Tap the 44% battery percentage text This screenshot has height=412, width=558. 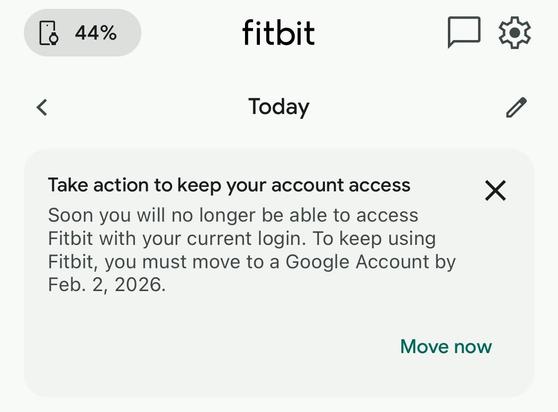[x=96, y=33]
